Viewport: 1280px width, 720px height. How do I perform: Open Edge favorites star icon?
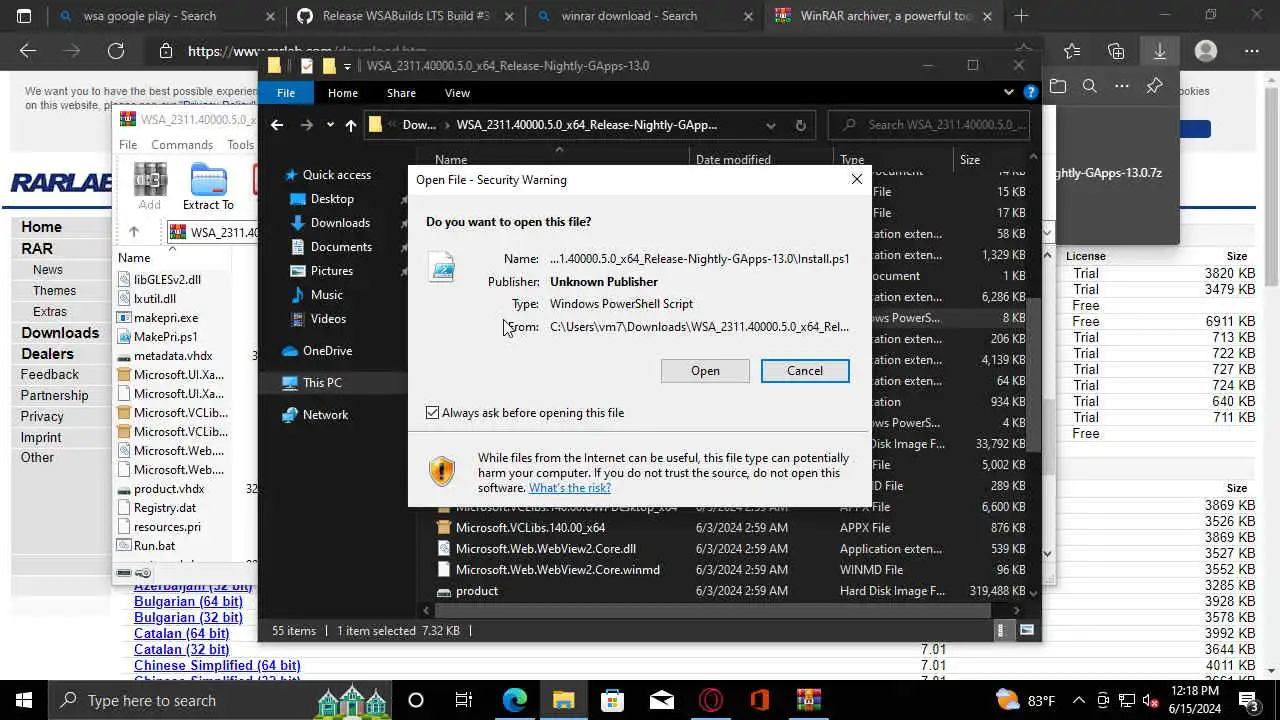click(1072, 51)
